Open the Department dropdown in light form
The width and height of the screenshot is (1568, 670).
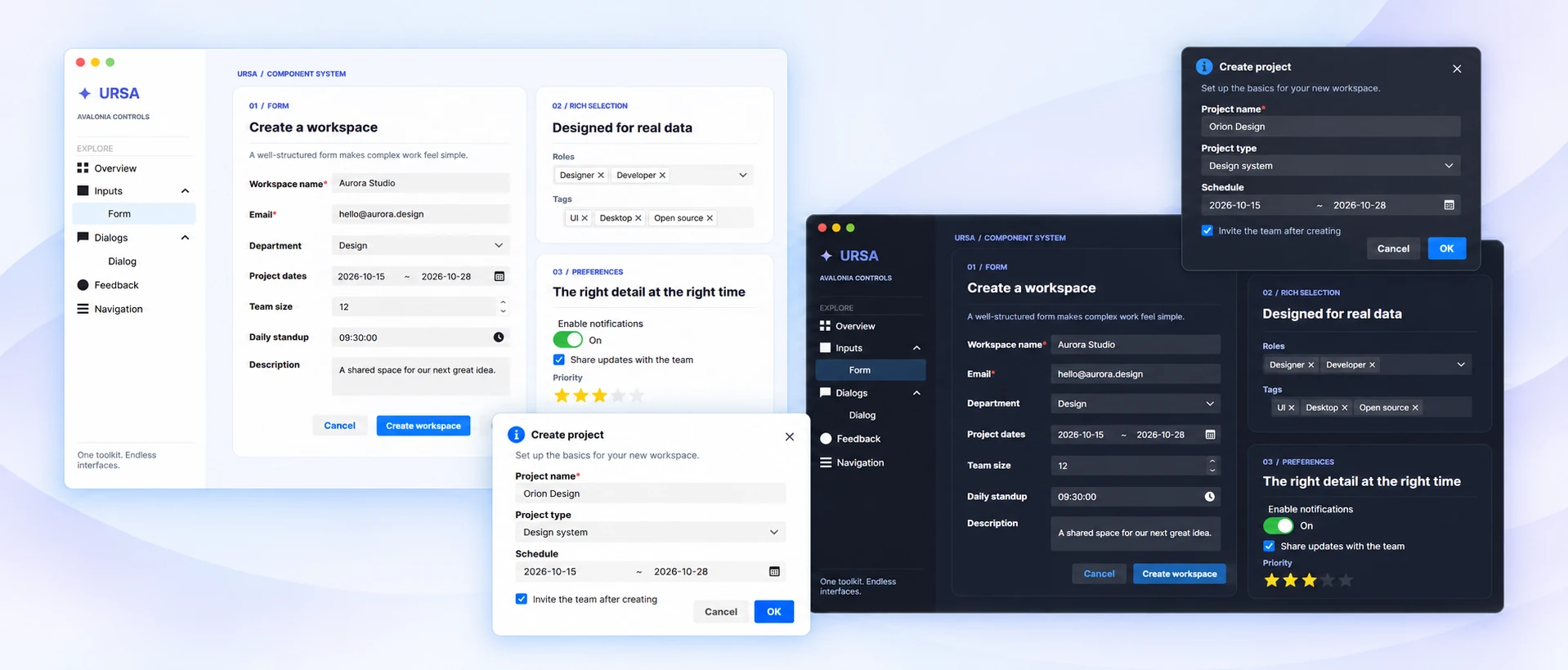coord(421,245)
